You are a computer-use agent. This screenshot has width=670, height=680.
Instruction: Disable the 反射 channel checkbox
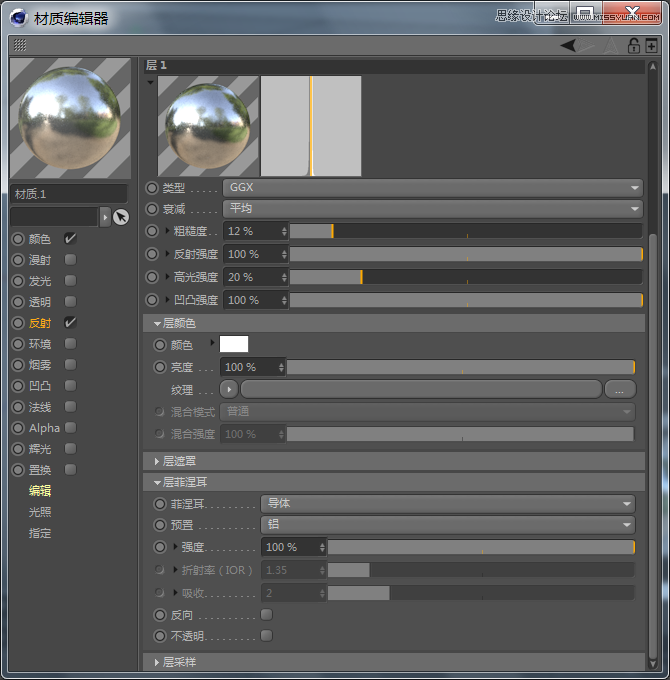point(70,323)
